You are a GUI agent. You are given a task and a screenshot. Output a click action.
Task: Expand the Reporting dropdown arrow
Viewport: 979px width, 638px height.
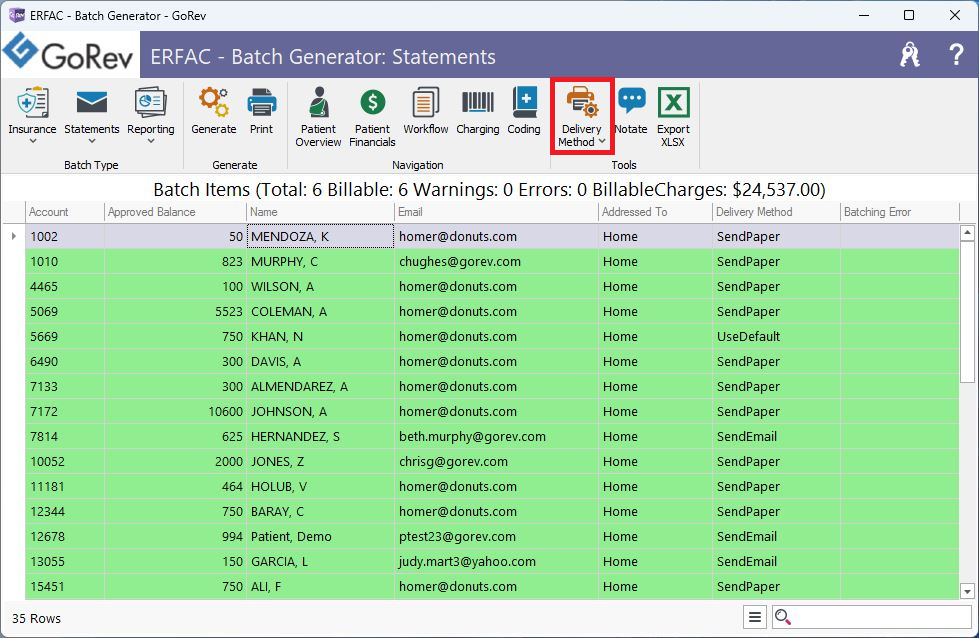coord(150,142)
